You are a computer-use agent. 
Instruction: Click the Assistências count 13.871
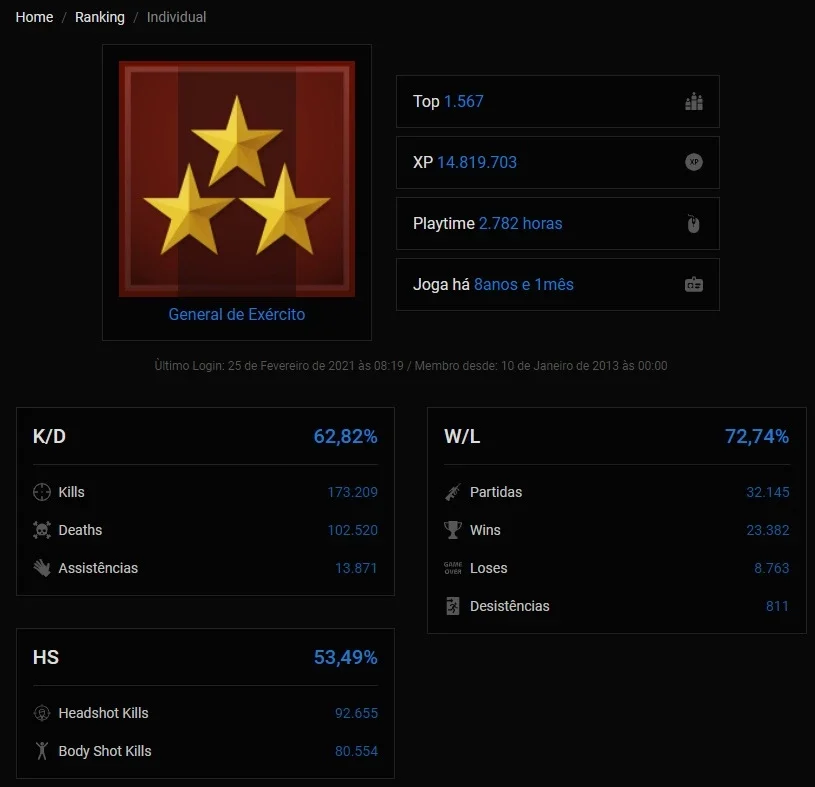coord(356,568)
